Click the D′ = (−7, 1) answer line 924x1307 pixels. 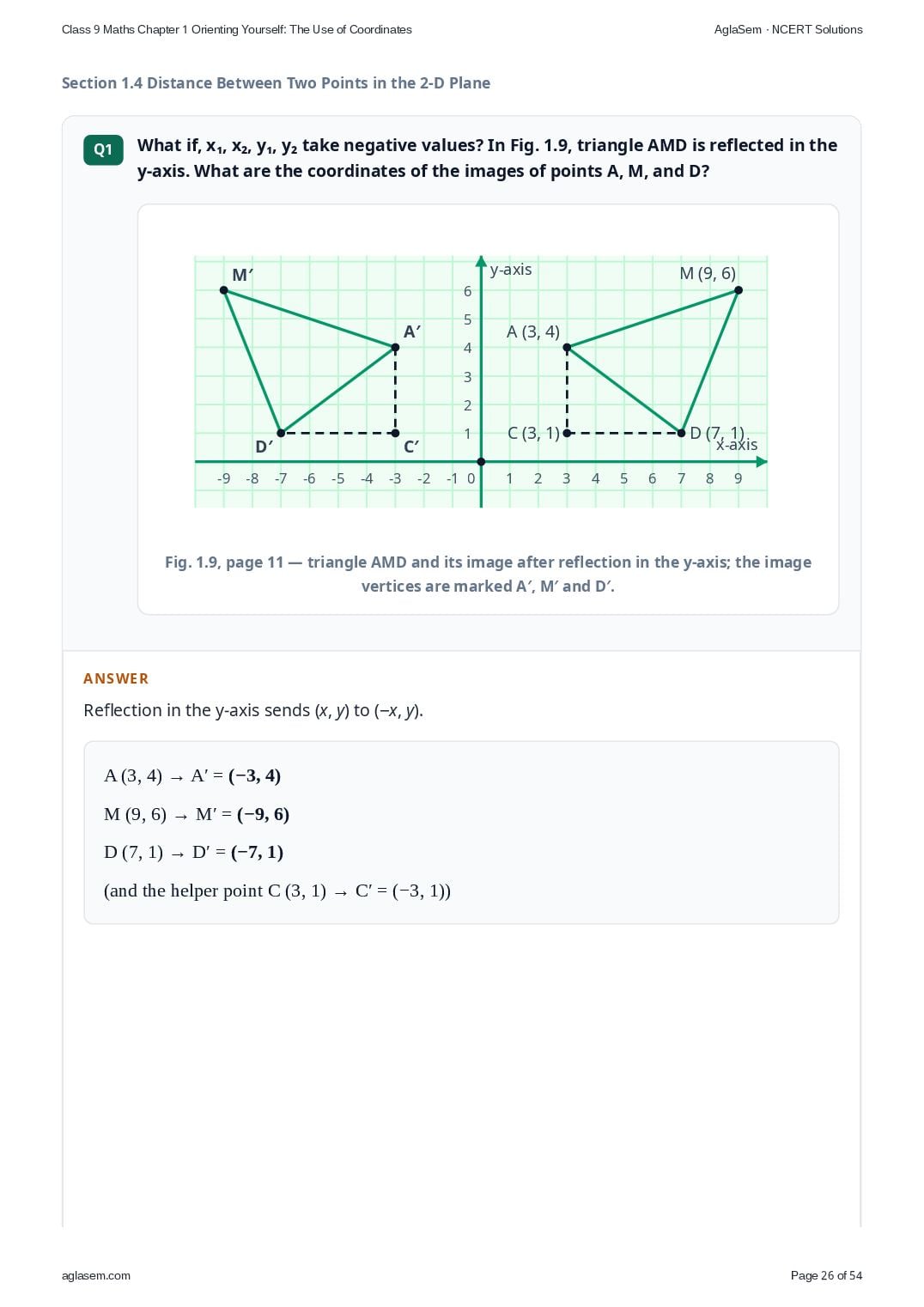pyautogui.click(x=193, y=852)
